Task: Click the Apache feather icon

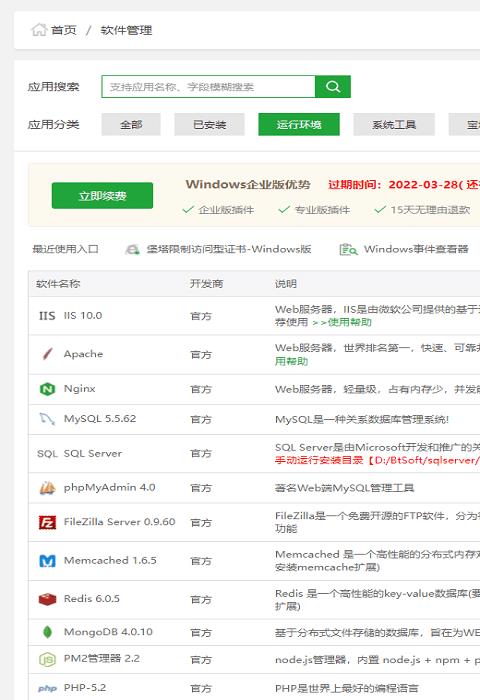Action: tap(47, 354)
